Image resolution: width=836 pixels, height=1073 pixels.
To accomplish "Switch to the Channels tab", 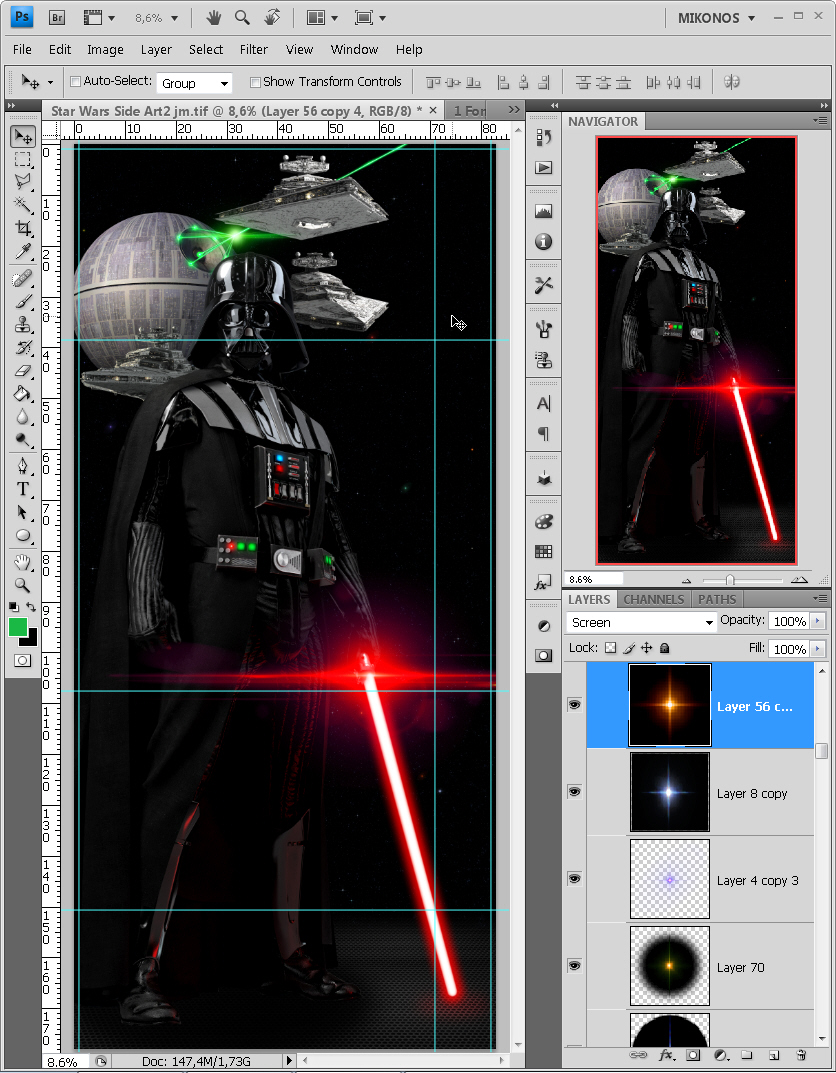I will pyautogui.click(x=653, y=599).
